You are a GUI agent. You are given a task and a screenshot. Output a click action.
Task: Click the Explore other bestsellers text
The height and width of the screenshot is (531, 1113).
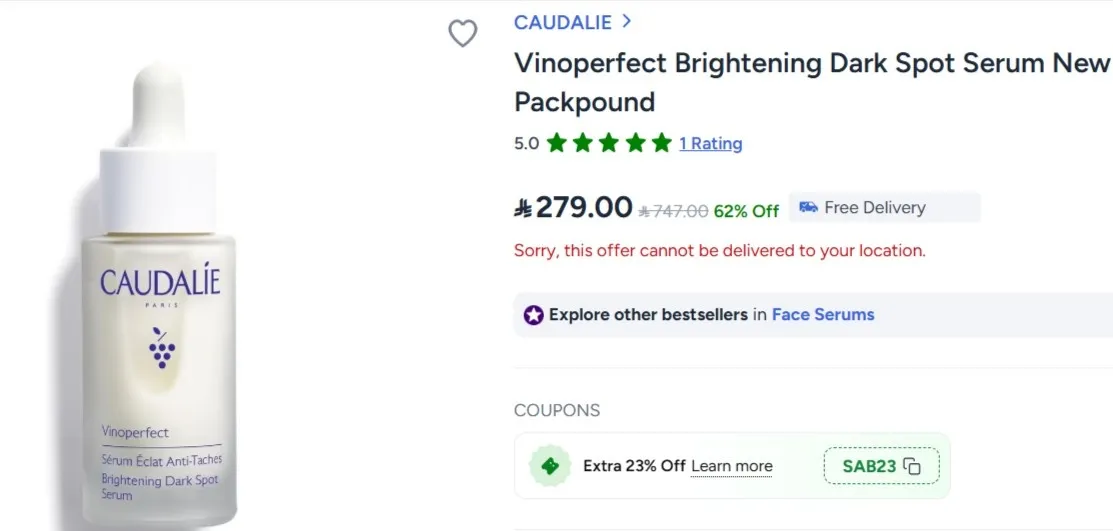(647, 314)
